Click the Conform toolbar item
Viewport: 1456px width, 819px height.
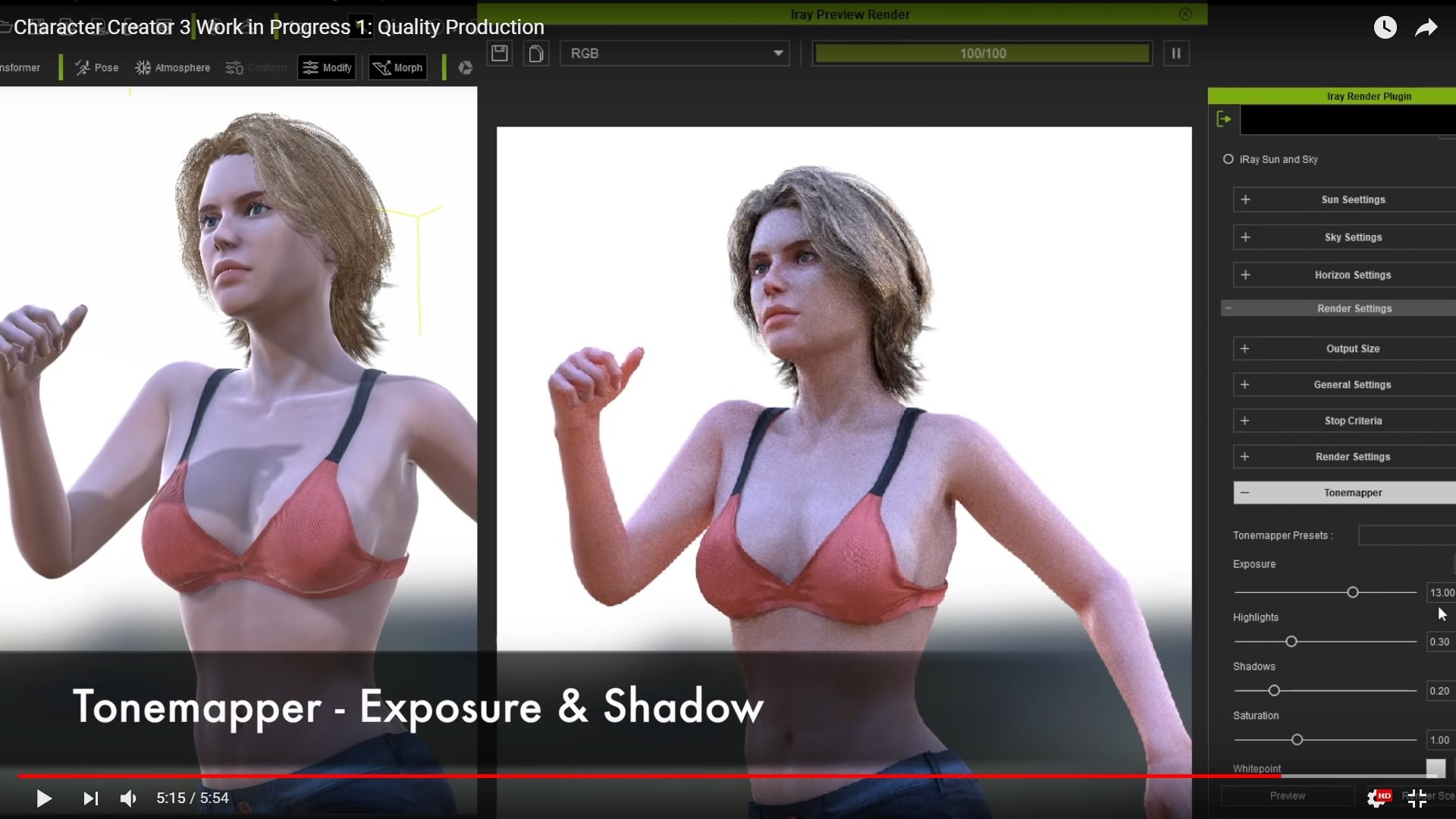(256, 67)
